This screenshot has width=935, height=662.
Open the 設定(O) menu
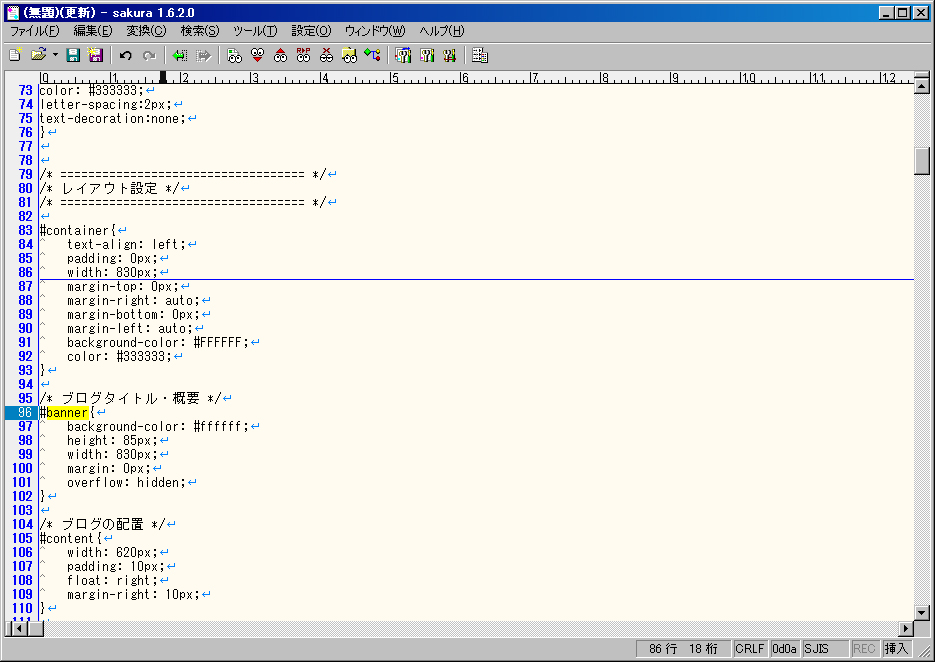coord(311,31)
